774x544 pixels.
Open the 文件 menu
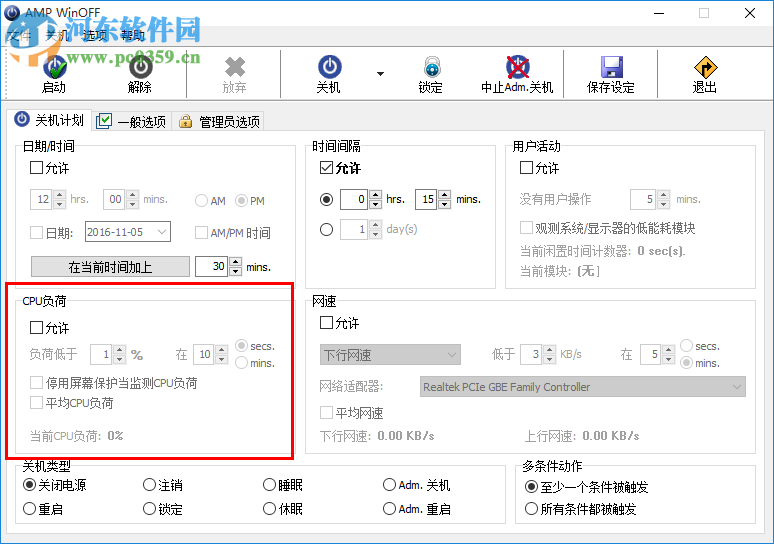tap(19, 35)
